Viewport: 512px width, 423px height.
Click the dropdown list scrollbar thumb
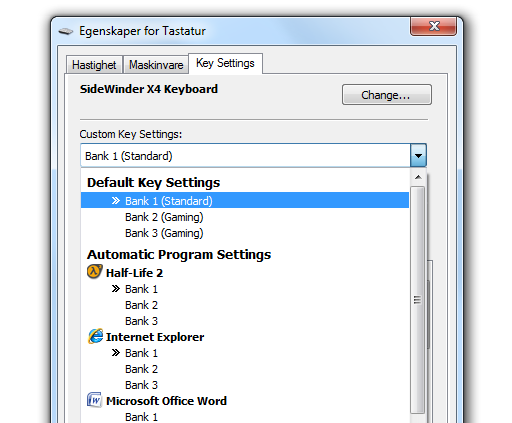[x=417, y=300]
